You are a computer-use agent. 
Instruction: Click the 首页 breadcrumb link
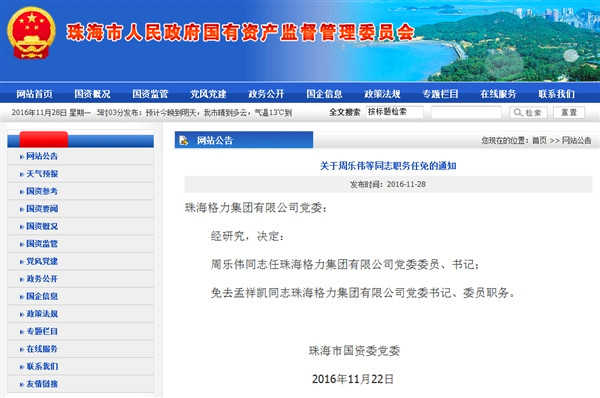[x=539, y=140]
